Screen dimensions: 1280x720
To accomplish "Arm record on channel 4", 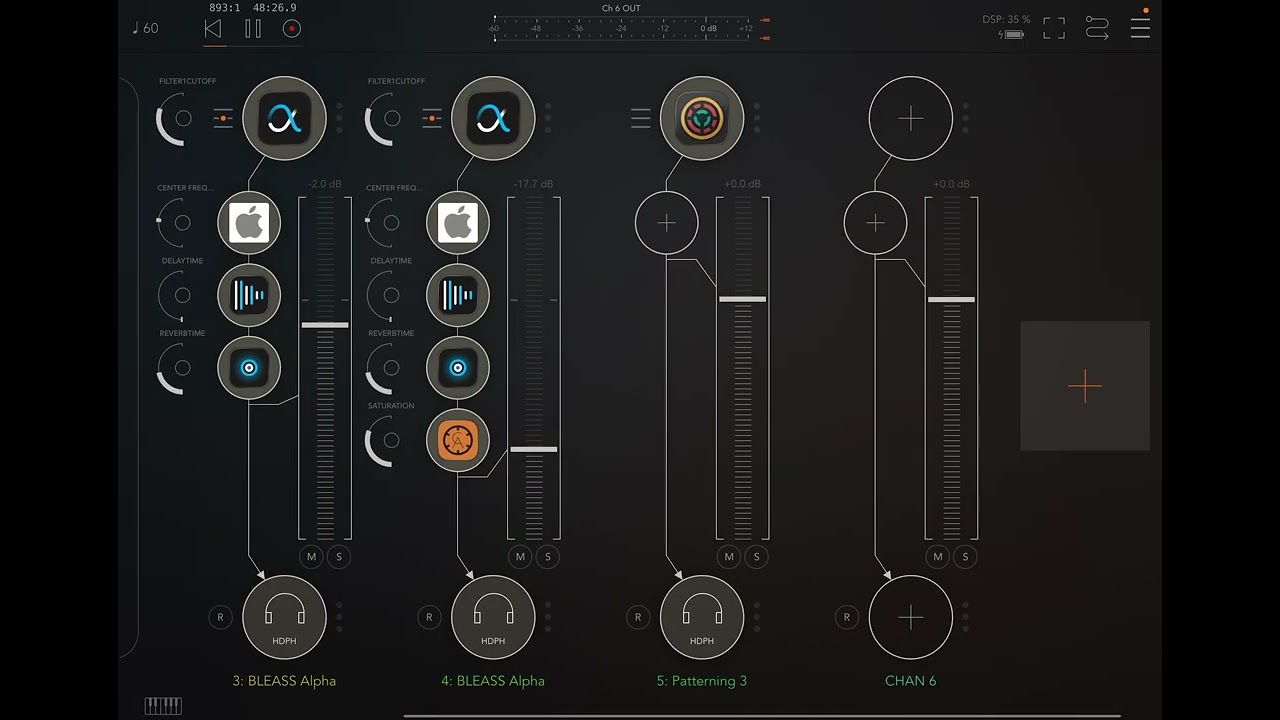I will (430, 617).
